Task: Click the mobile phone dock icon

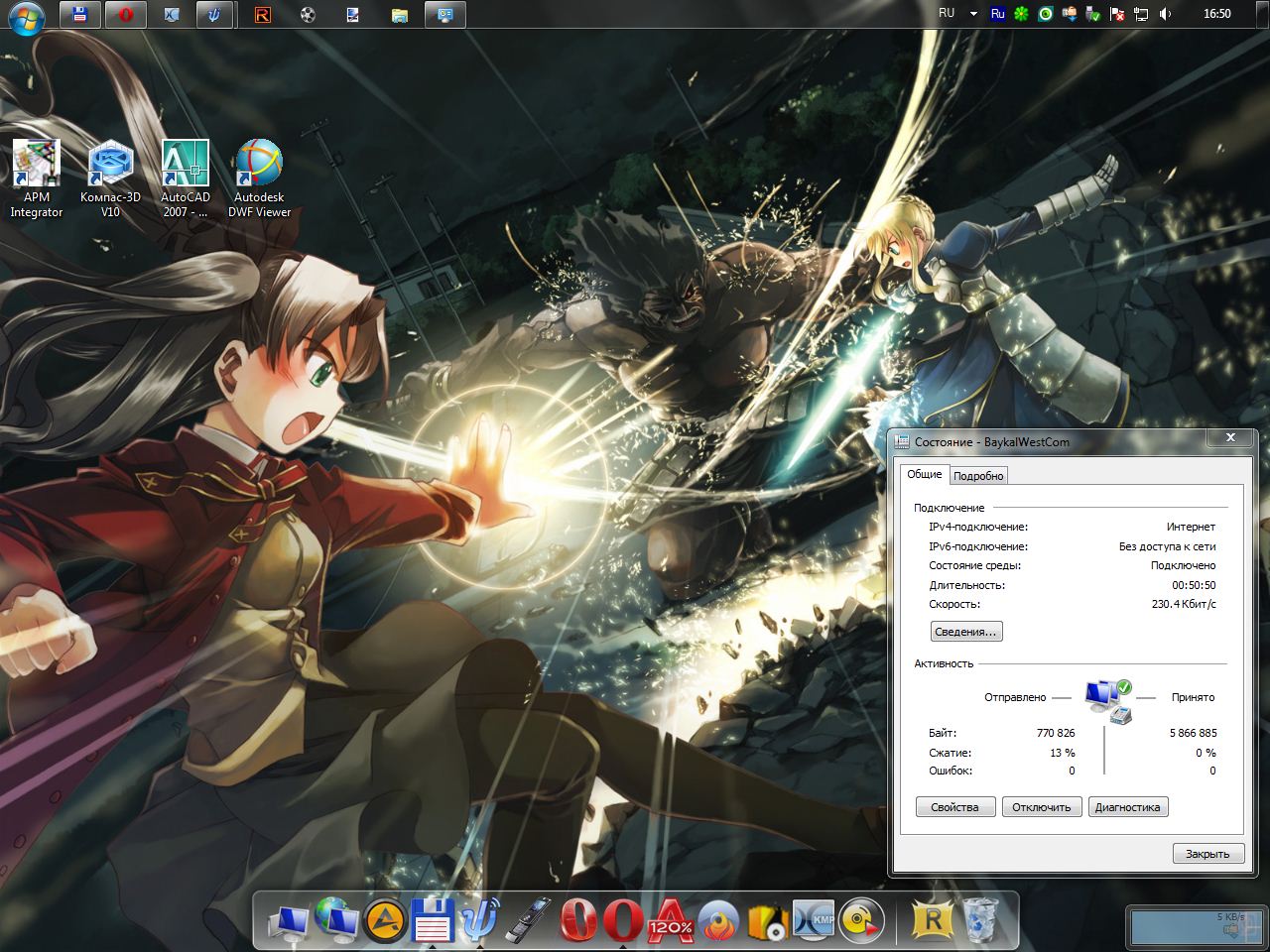Action: click(529, 920)
